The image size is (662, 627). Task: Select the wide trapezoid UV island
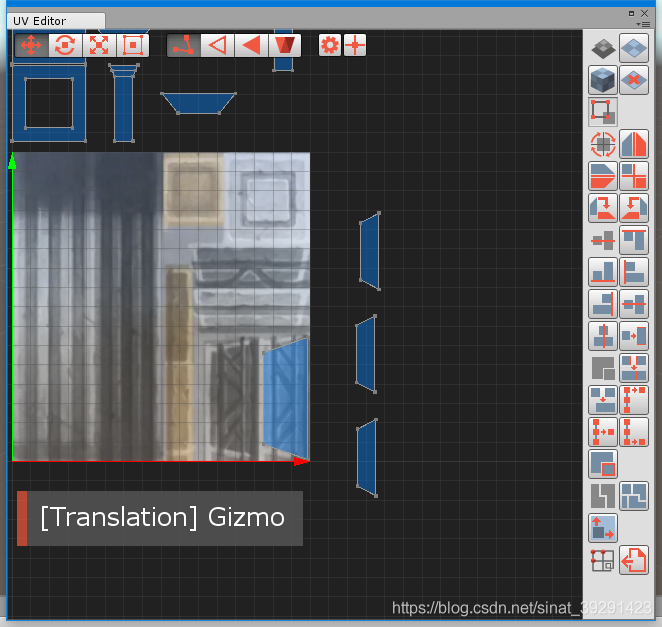198,103
